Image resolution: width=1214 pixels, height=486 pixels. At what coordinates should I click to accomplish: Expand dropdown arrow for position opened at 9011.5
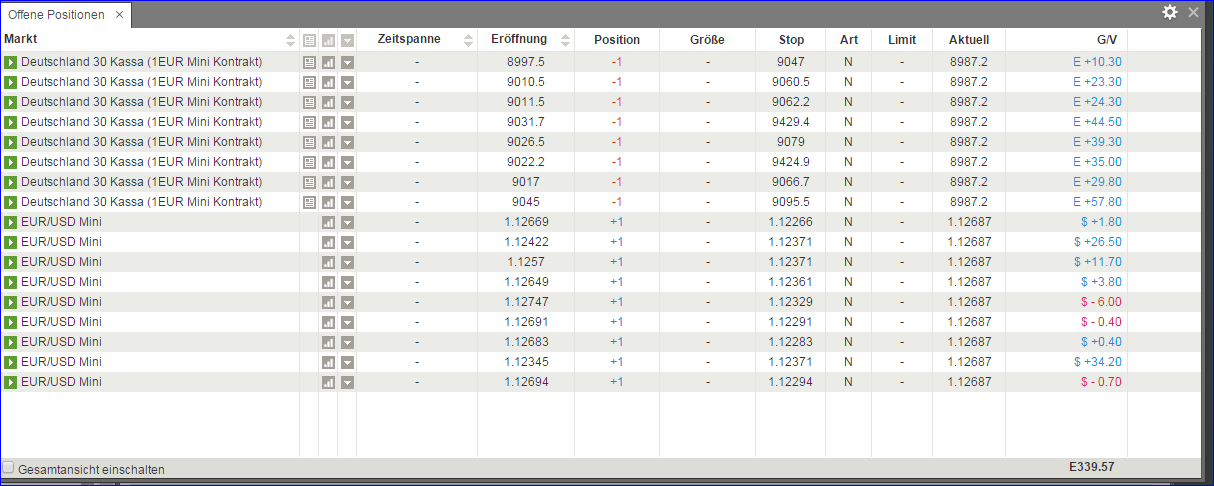(x=347, y=102)
